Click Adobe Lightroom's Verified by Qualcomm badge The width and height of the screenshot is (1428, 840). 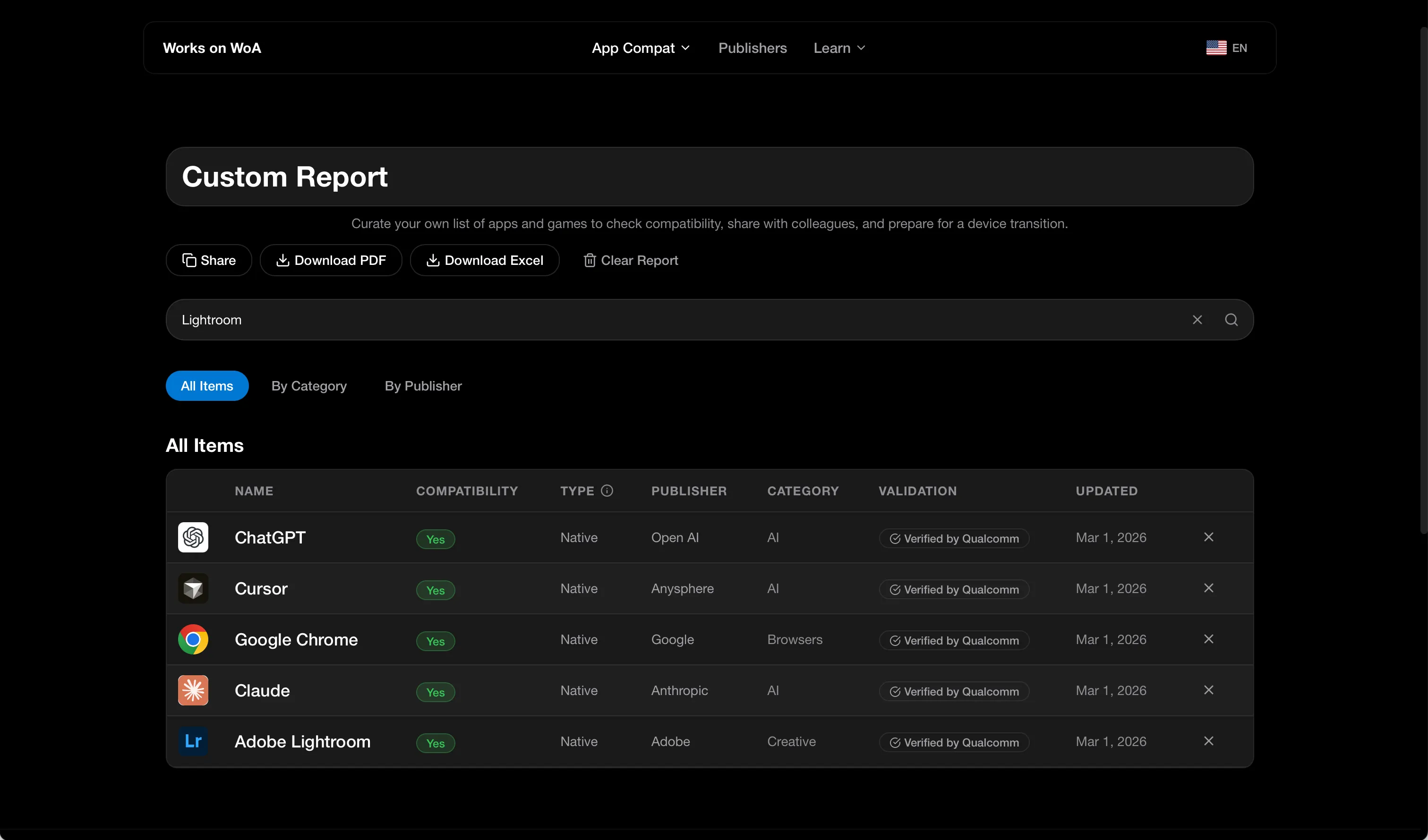pos(954,742)
